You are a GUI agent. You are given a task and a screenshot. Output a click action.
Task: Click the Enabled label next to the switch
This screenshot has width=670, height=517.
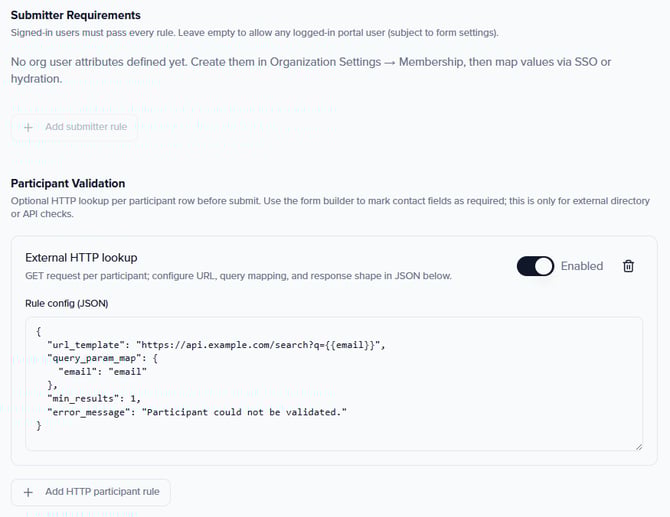581,266
